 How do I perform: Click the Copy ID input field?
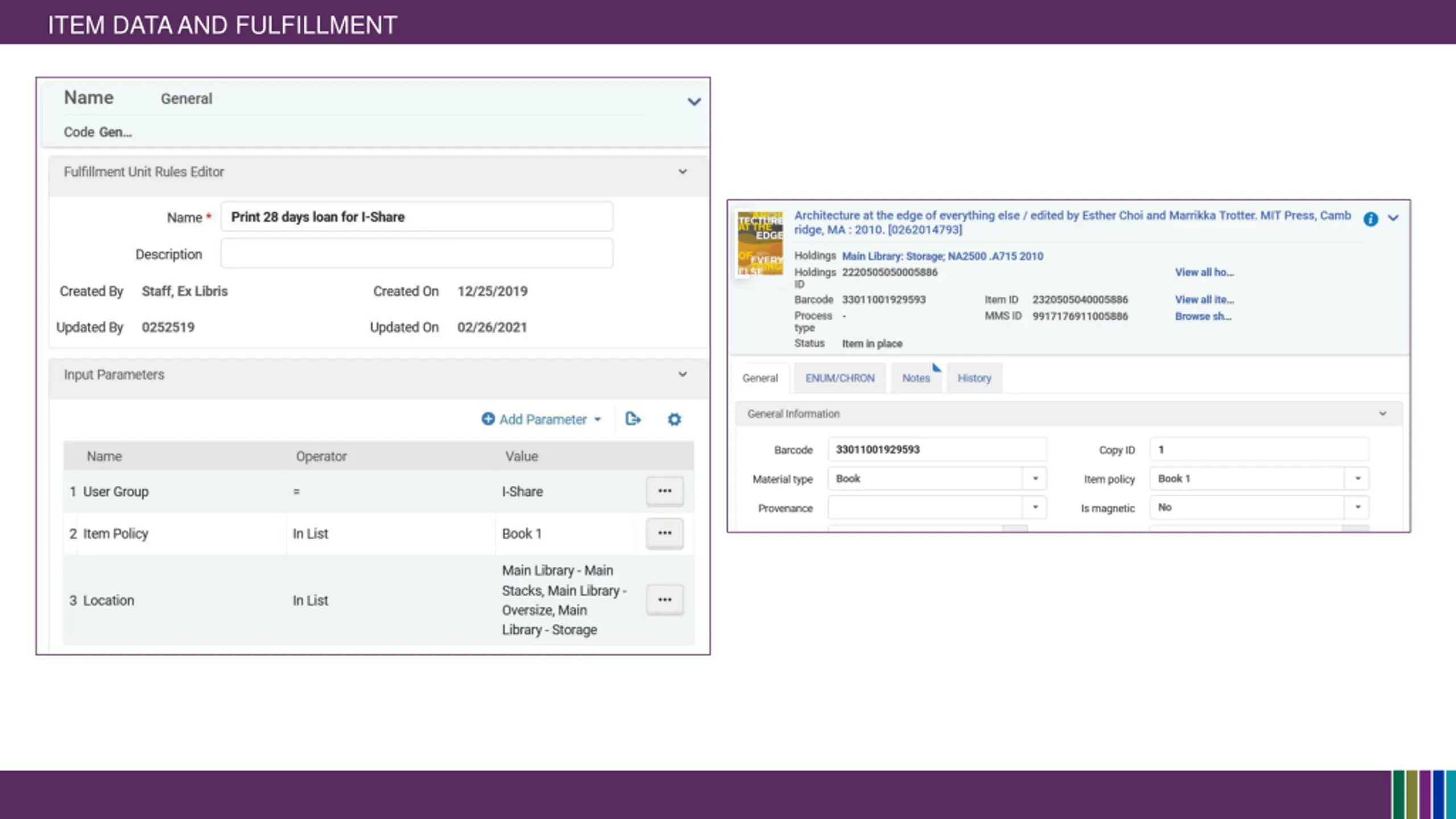pos(1259,449)
